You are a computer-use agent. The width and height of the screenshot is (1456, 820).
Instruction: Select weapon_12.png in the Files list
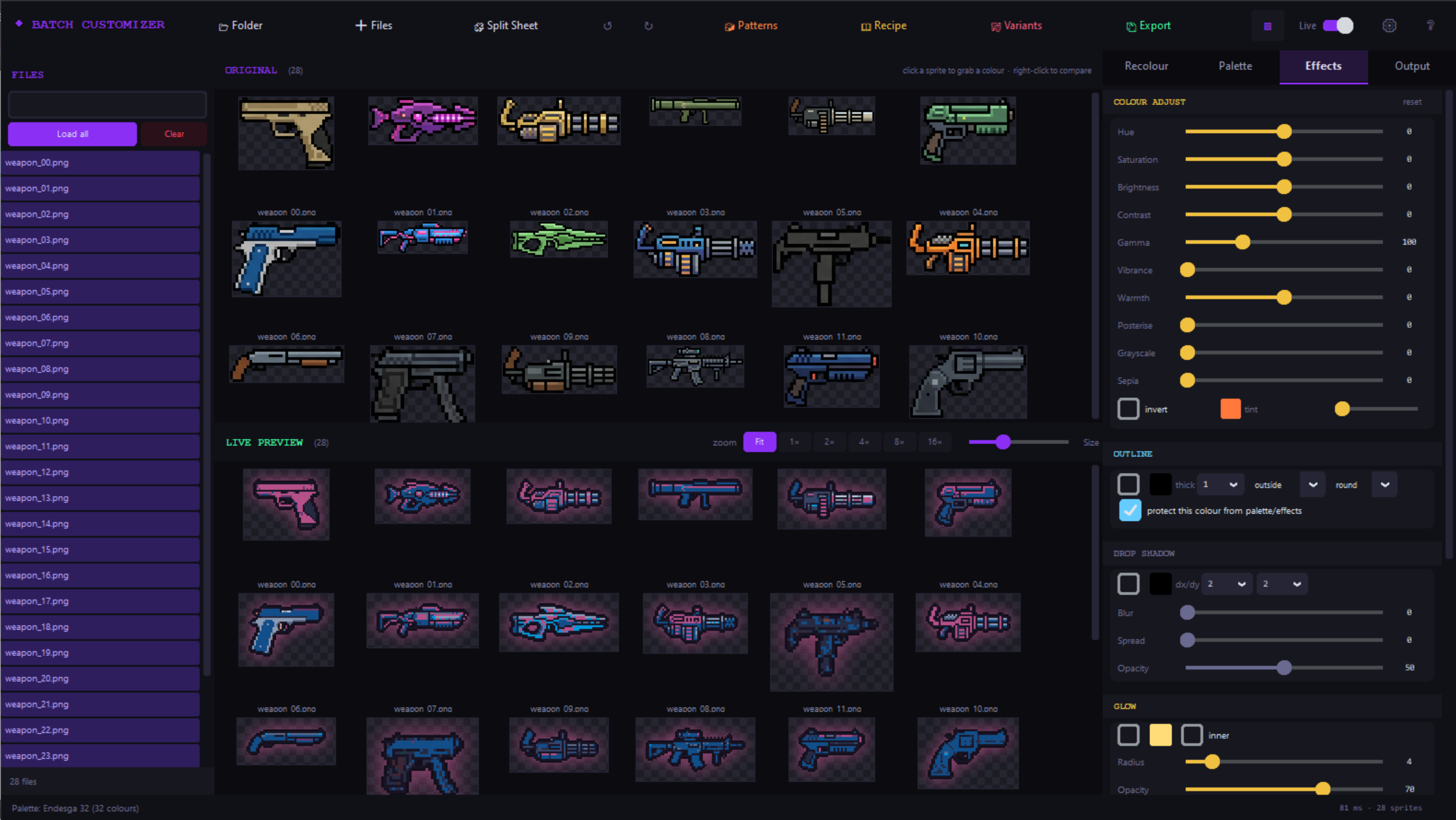click(100, 472)
